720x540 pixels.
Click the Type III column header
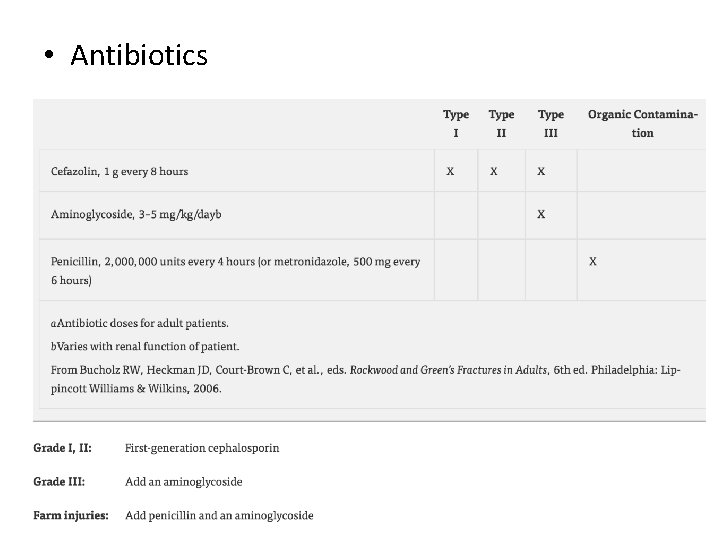tap(550, 123)
